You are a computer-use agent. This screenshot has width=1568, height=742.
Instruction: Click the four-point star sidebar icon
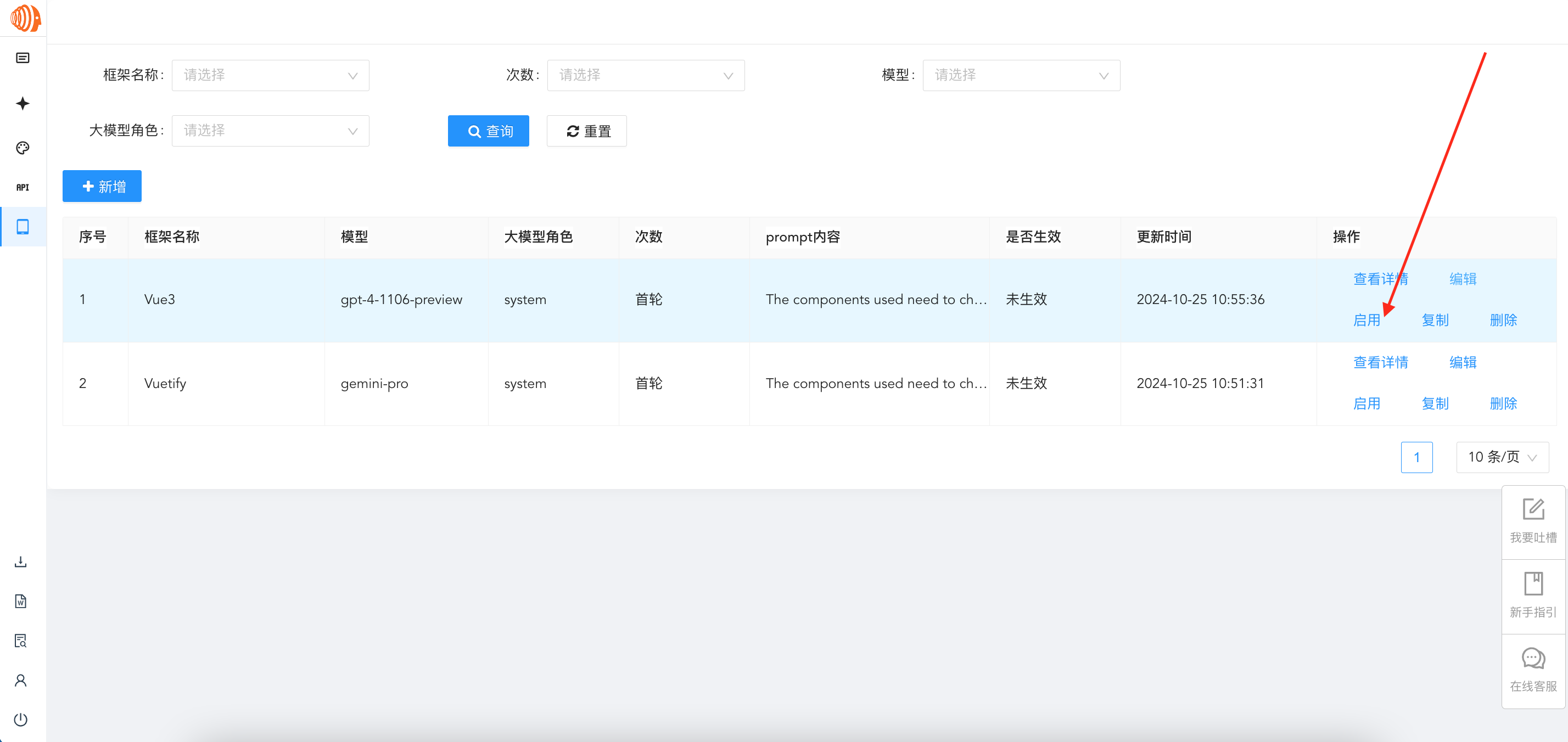pos(23,104)
